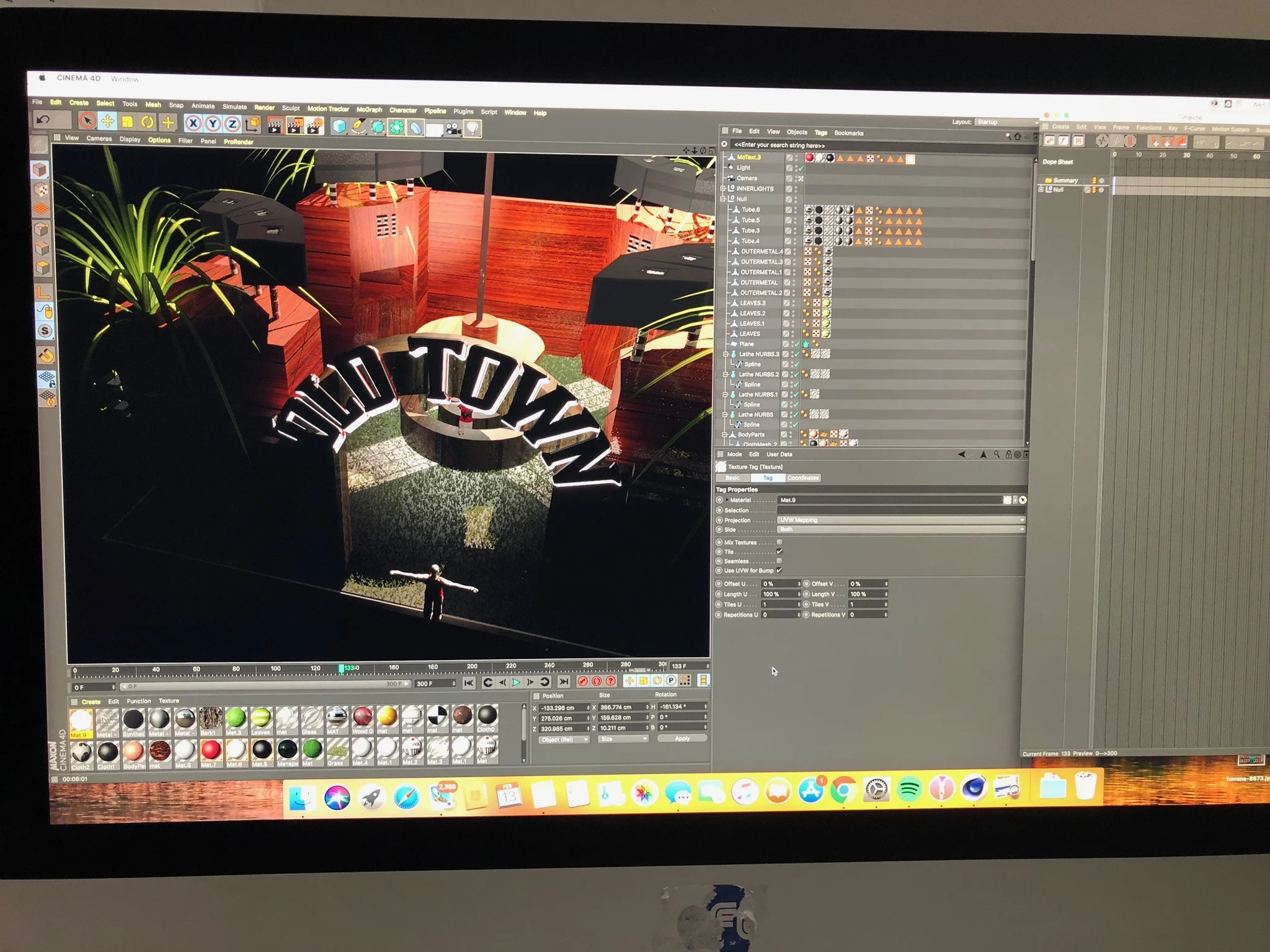Screen dimensions: 1270x952
Task: Enable the Mix Textures checkbox
Action: pyautogui.click(x=779, y=542)
